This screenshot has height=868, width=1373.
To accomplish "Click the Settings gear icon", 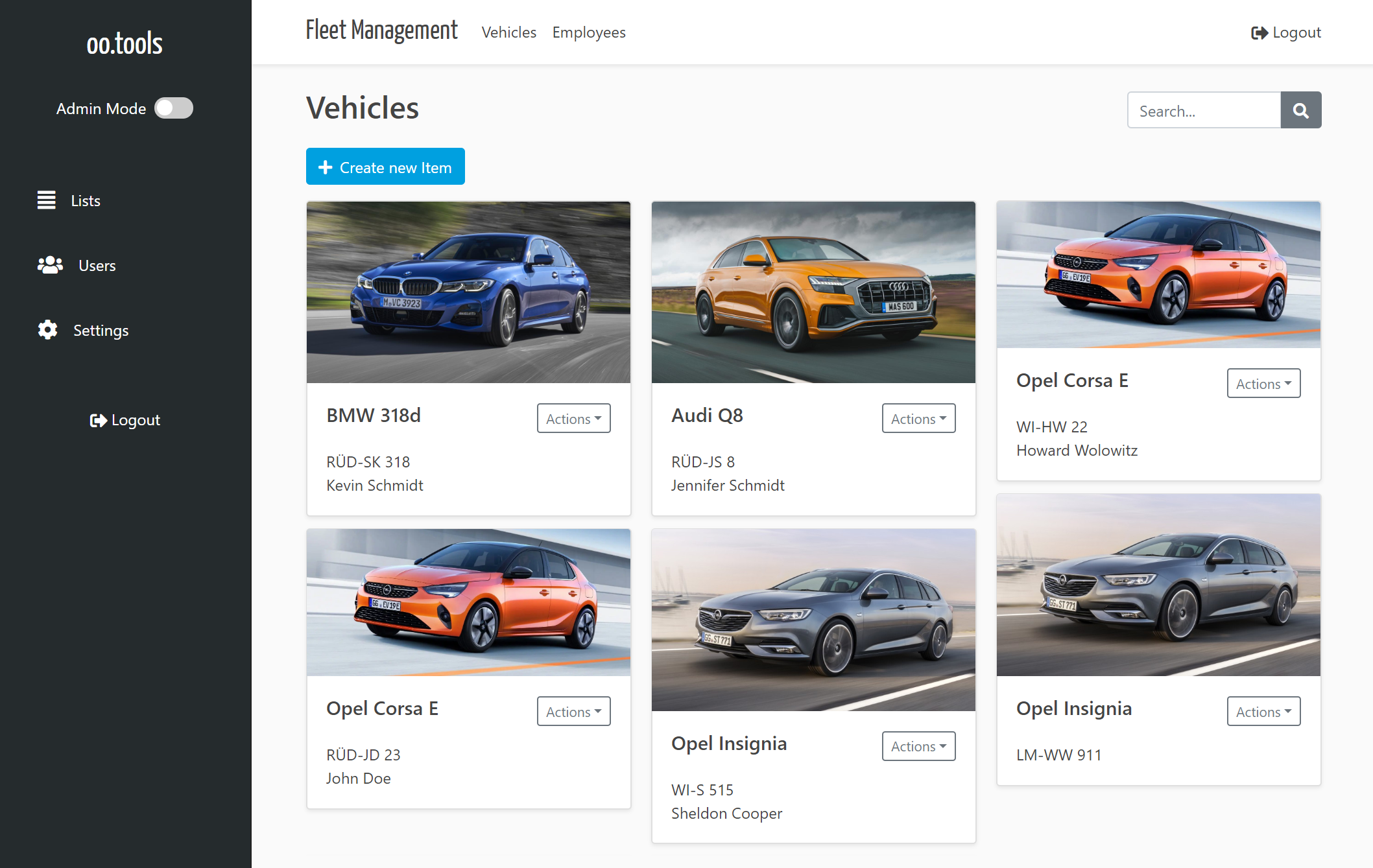I will tap(47, 330).
